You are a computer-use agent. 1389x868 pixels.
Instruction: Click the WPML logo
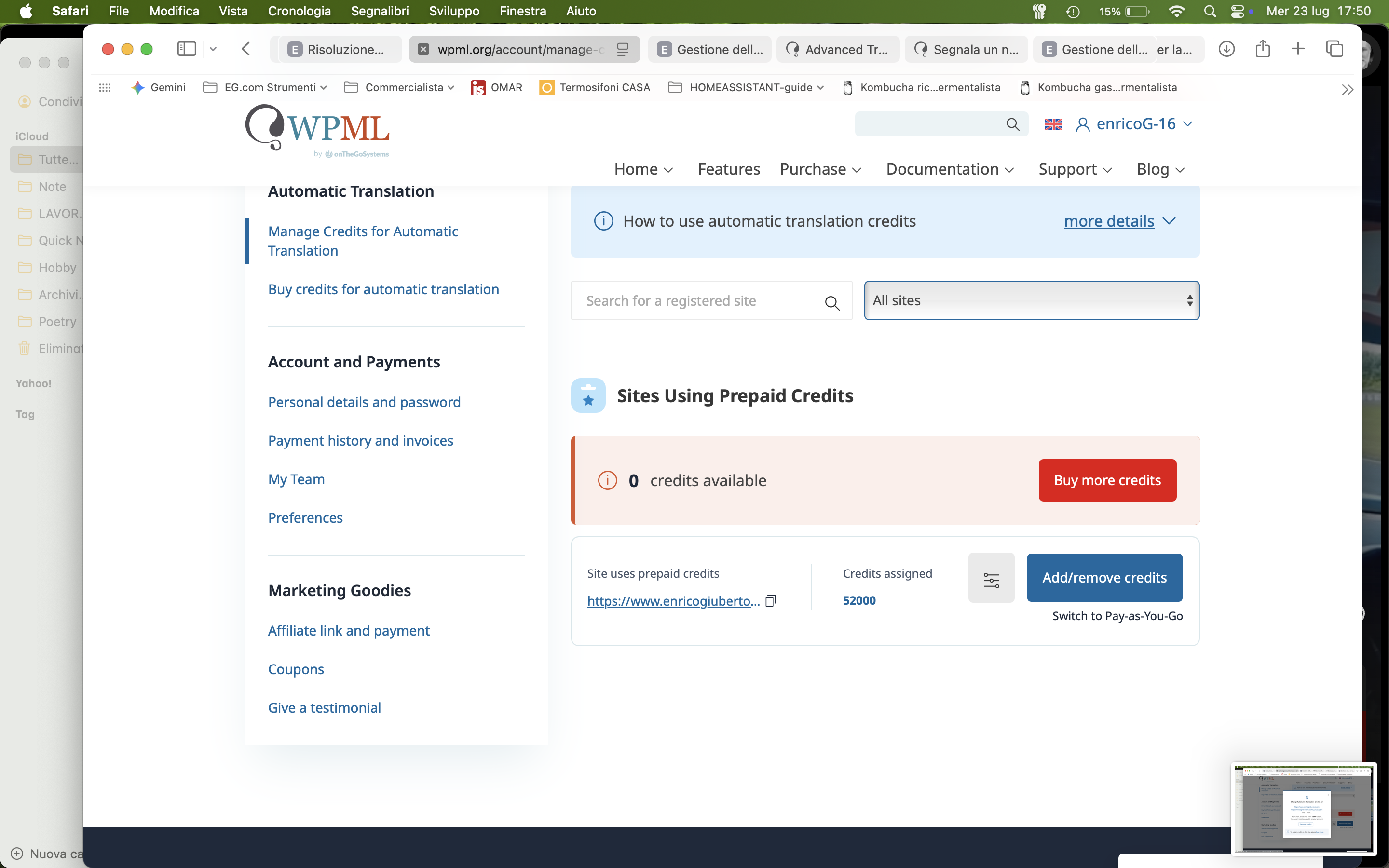(317, 130)
